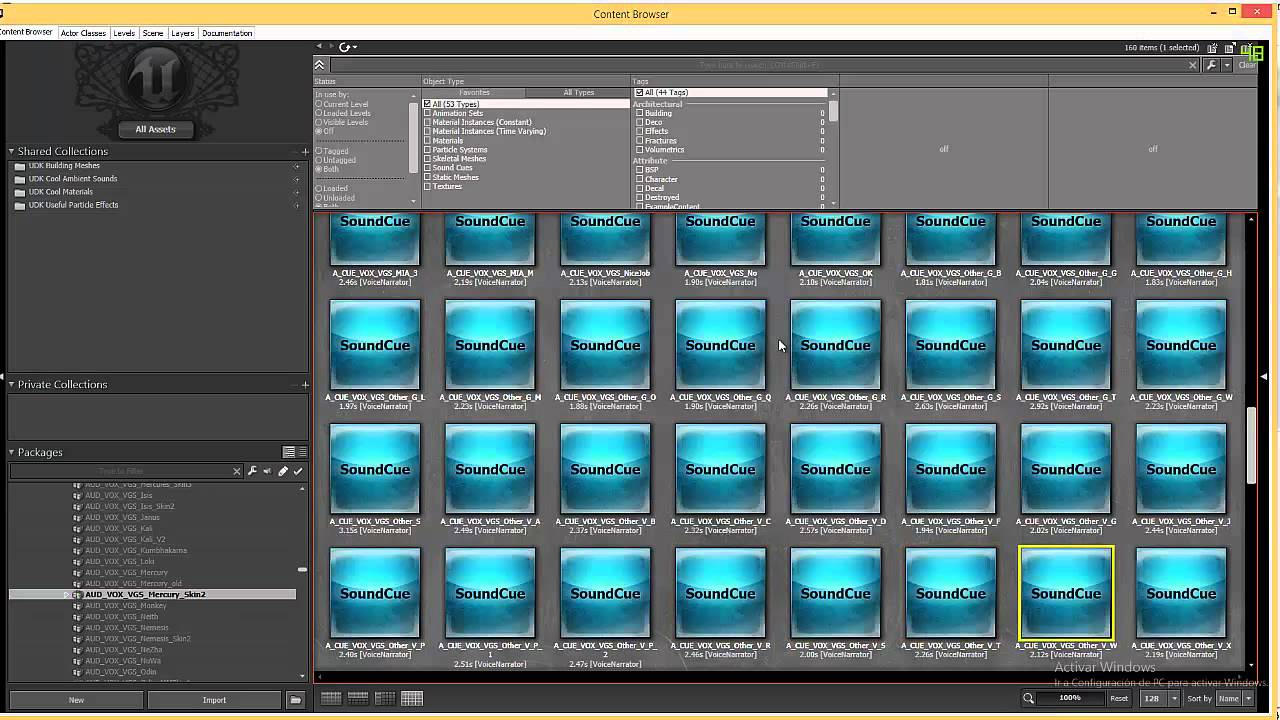Collapse the Packages section
The width and height of the screenshot is (1280, 720).
(x=12, y=453)
